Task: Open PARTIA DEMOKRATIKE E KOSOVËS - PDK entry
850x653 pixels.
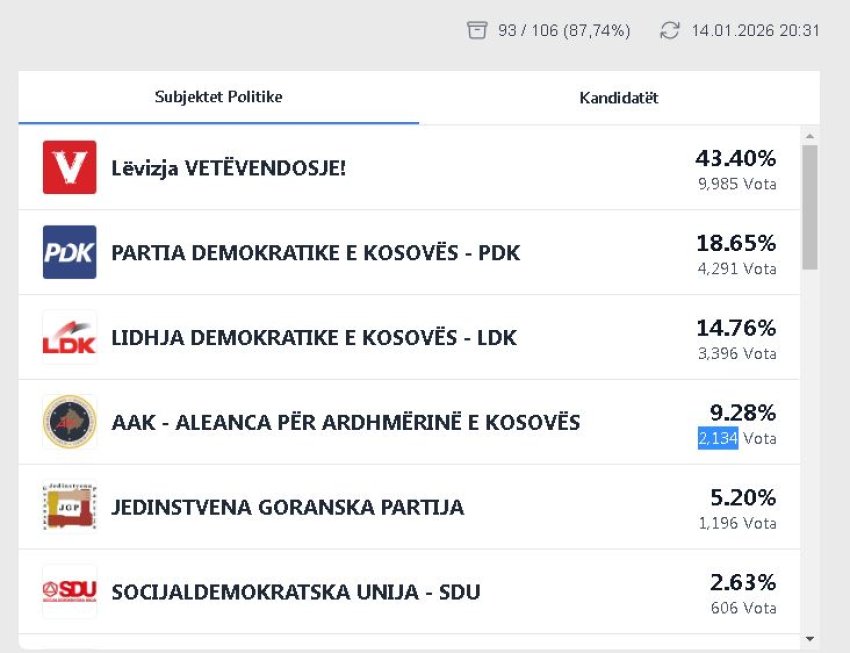Action: click(315, 253)
